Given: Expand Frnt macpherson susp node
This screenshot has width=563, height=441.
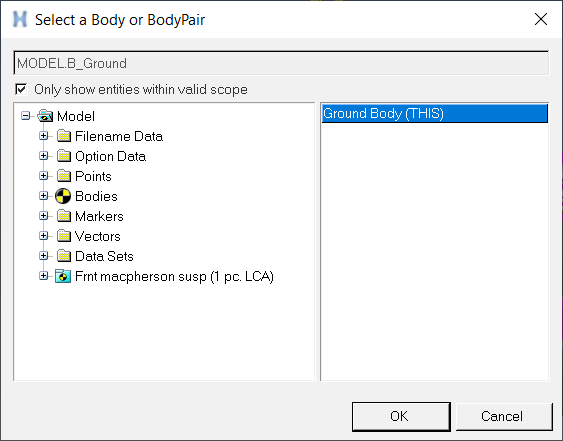Looking at the screenshot, I should (43, 276).
